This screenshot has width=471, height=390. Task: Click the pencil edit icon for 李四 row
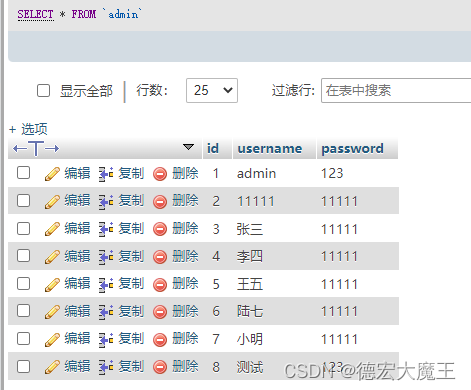52,257
